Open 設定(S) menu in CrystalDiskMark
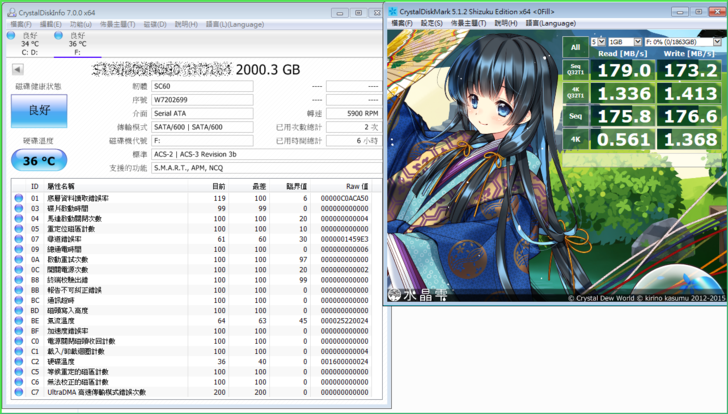728x414 pixels. (x=431, y=23)
